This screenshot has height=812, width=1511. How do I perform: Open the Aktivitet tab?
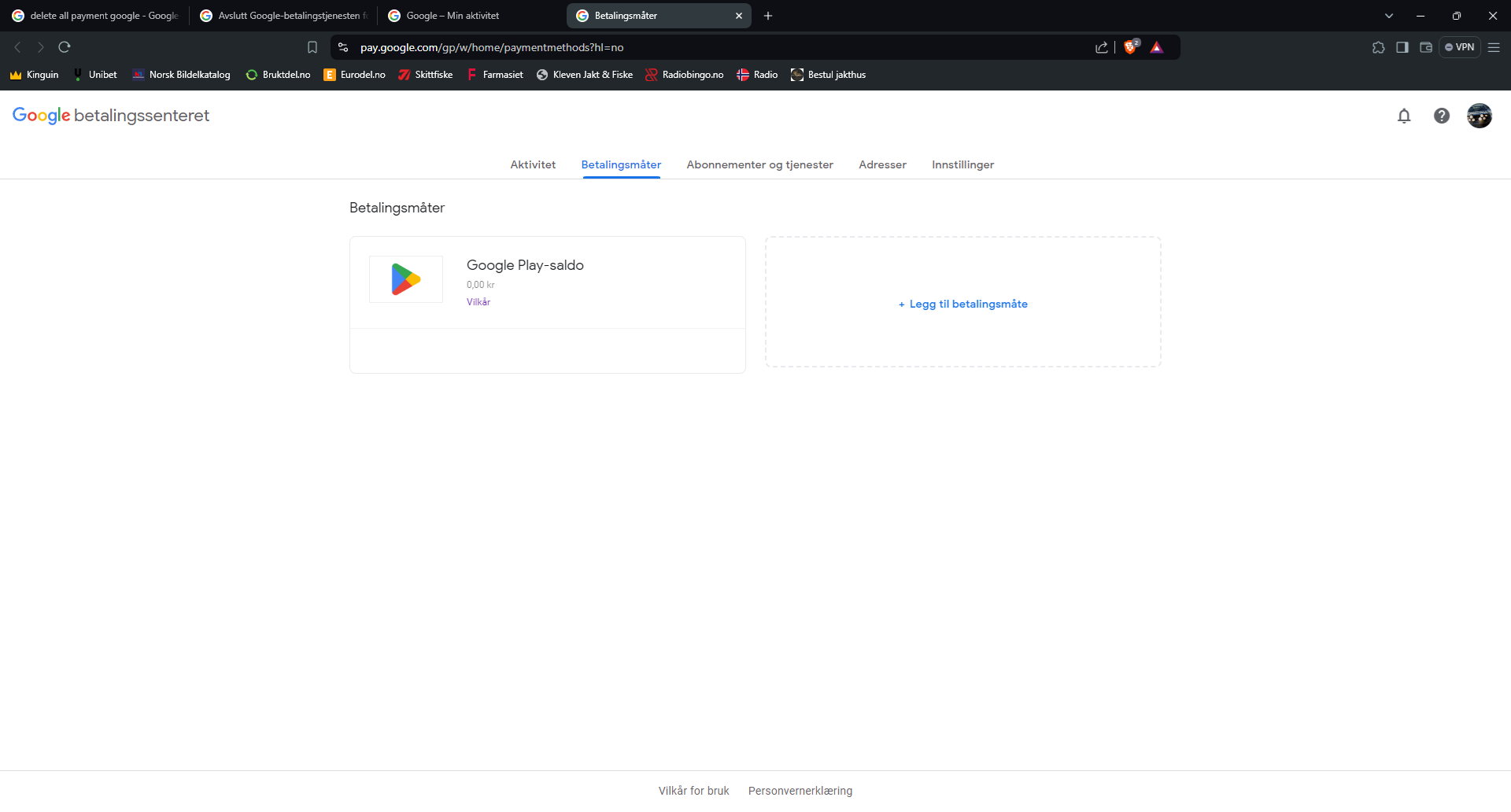(x=533, y=164)
